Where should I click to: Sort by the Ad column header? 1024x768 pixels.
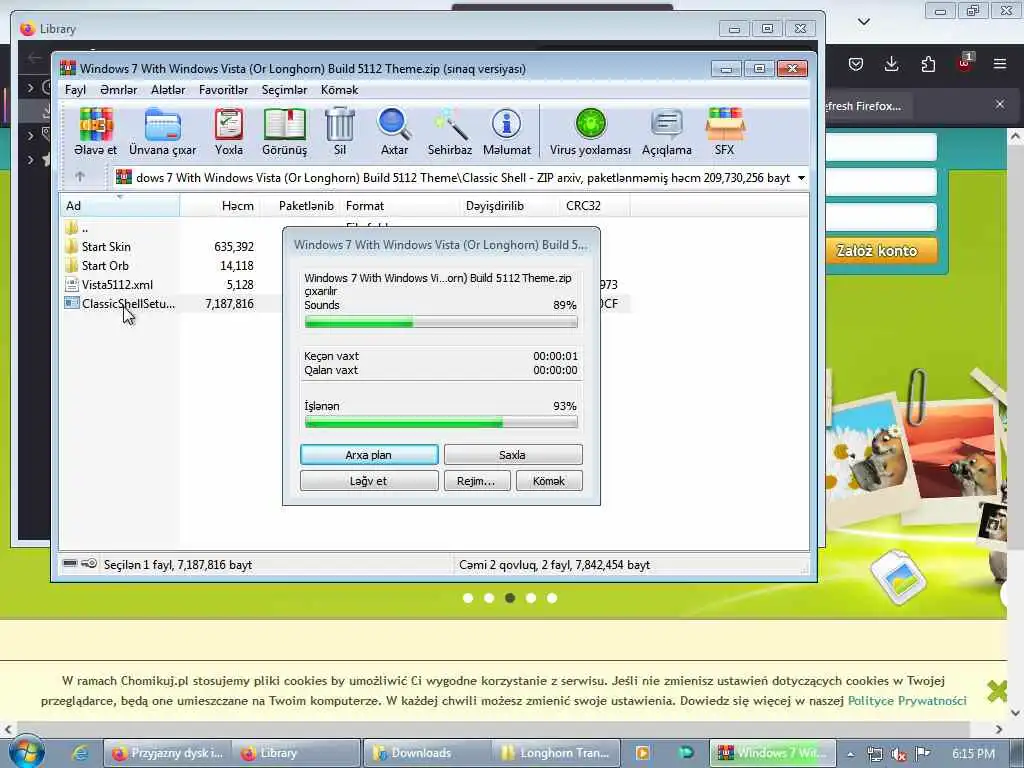pyautogui.click(x=120, y=206)
